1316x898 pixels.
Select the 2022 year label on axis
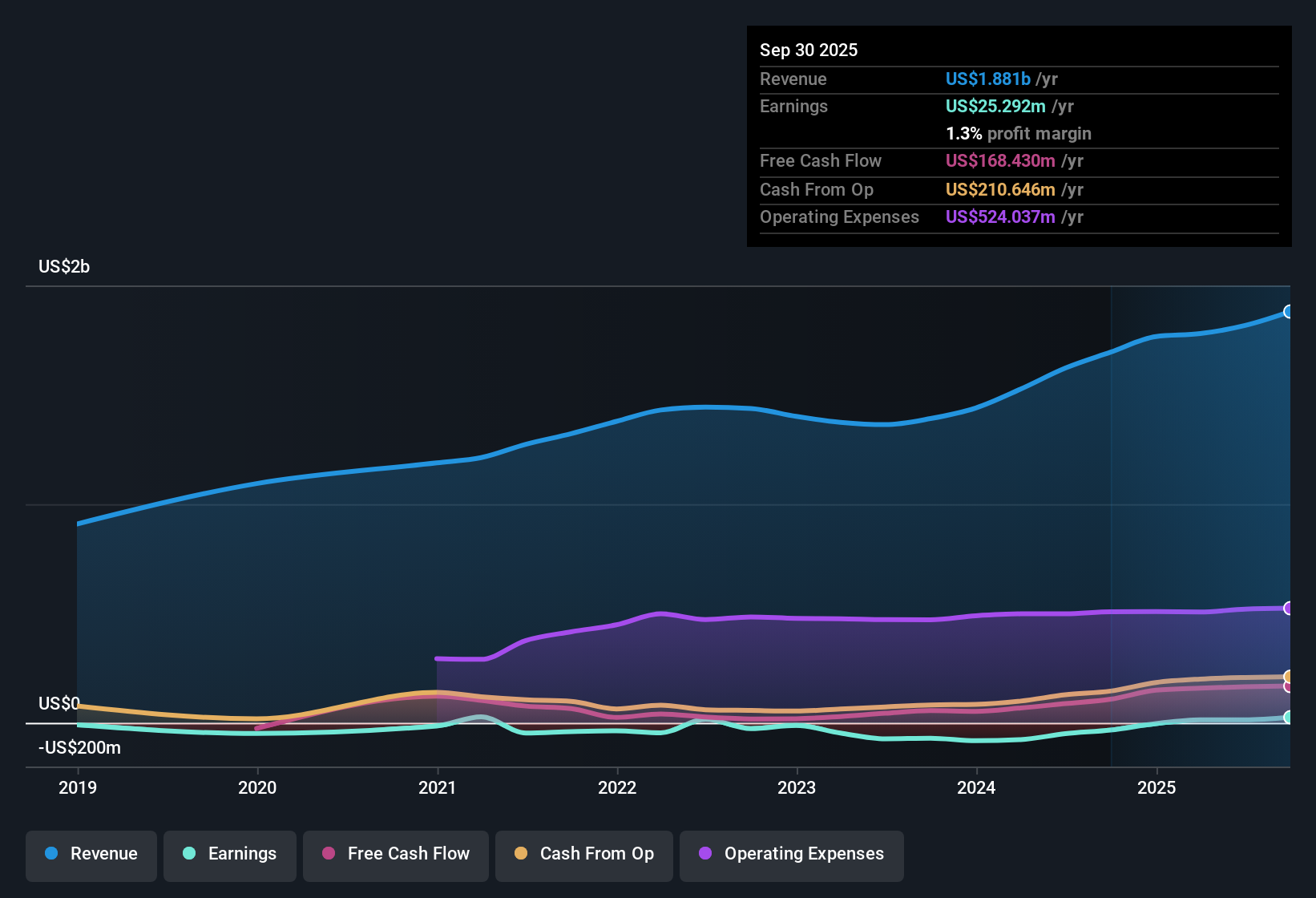coord(617,788)
